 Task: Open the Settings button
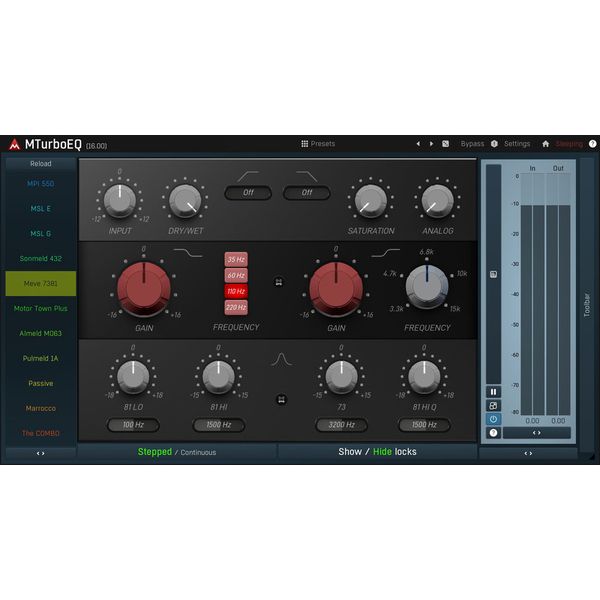point(517,144)
